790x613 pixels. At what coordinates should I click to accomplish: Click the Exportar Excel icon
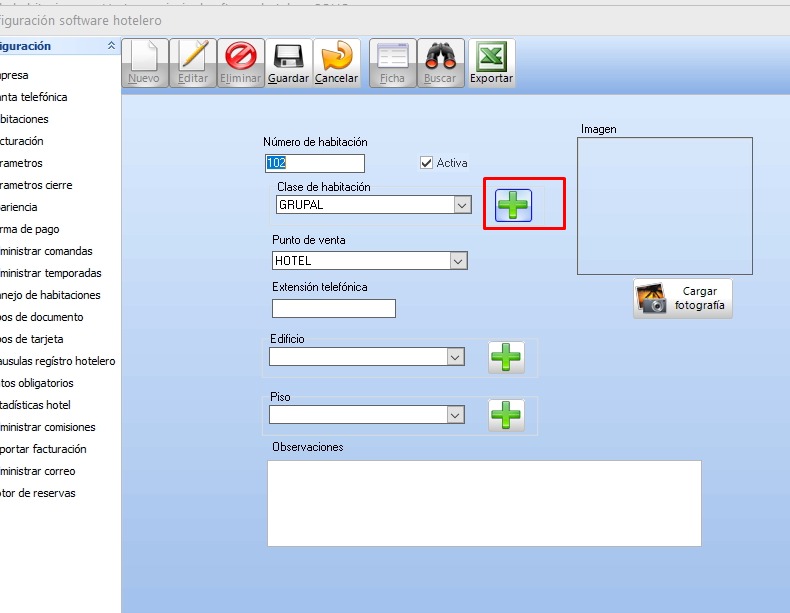click(x=491, y=57)
